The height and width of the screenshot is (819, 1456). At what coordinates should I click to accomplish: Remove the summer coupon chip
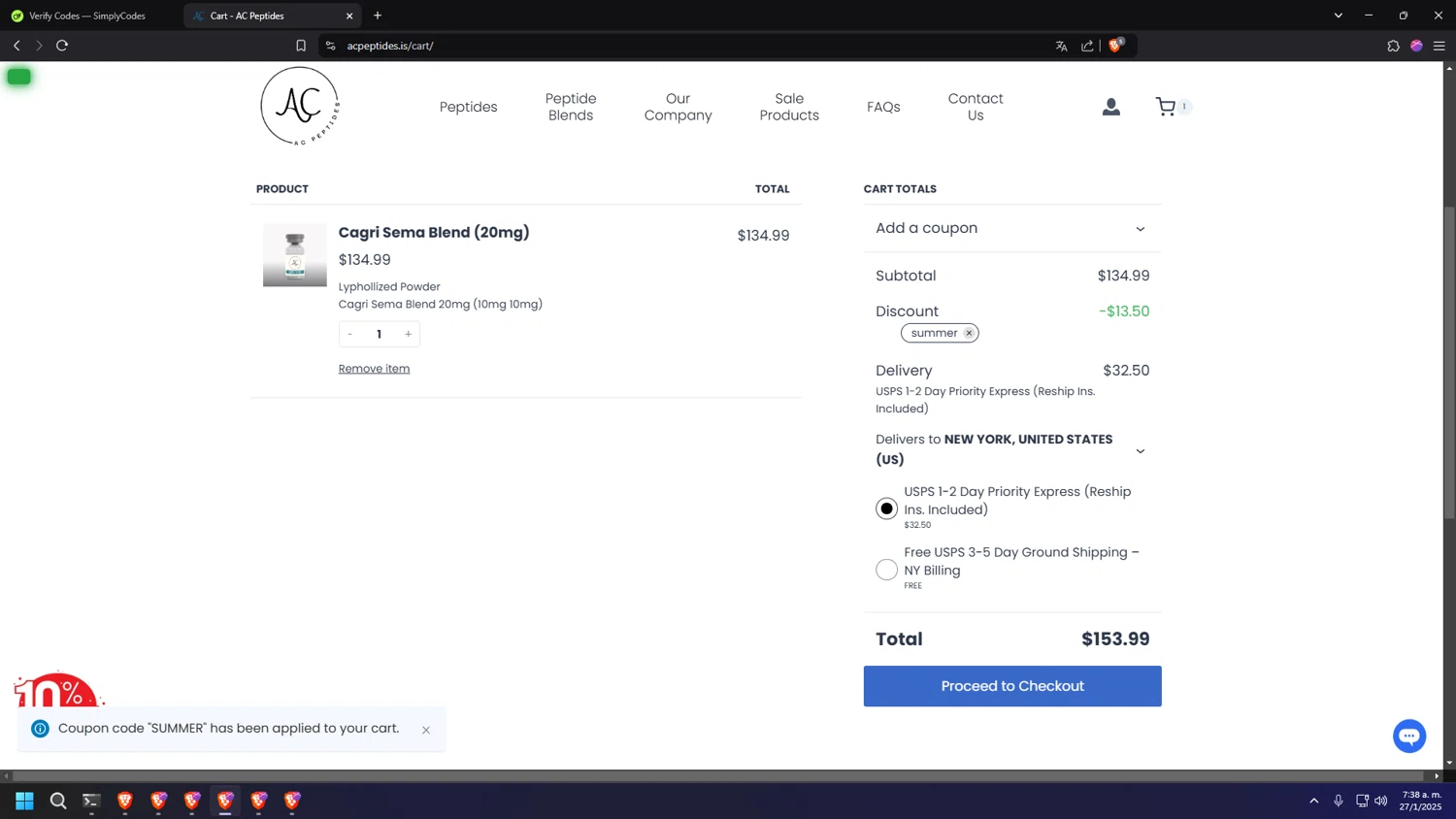pos(969,333)
